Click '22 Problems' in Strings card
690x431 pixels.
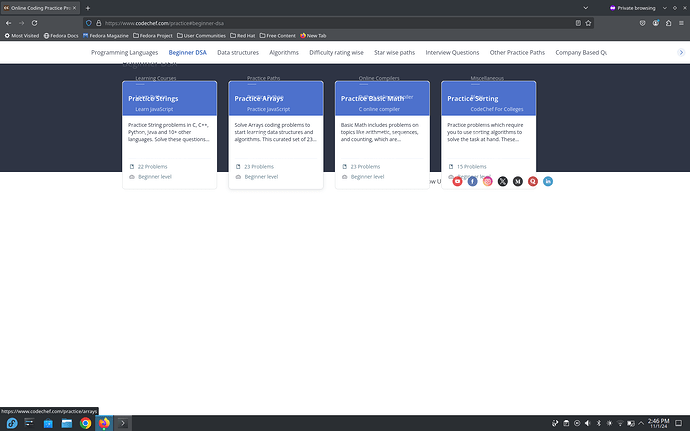[x=152, y=166]
